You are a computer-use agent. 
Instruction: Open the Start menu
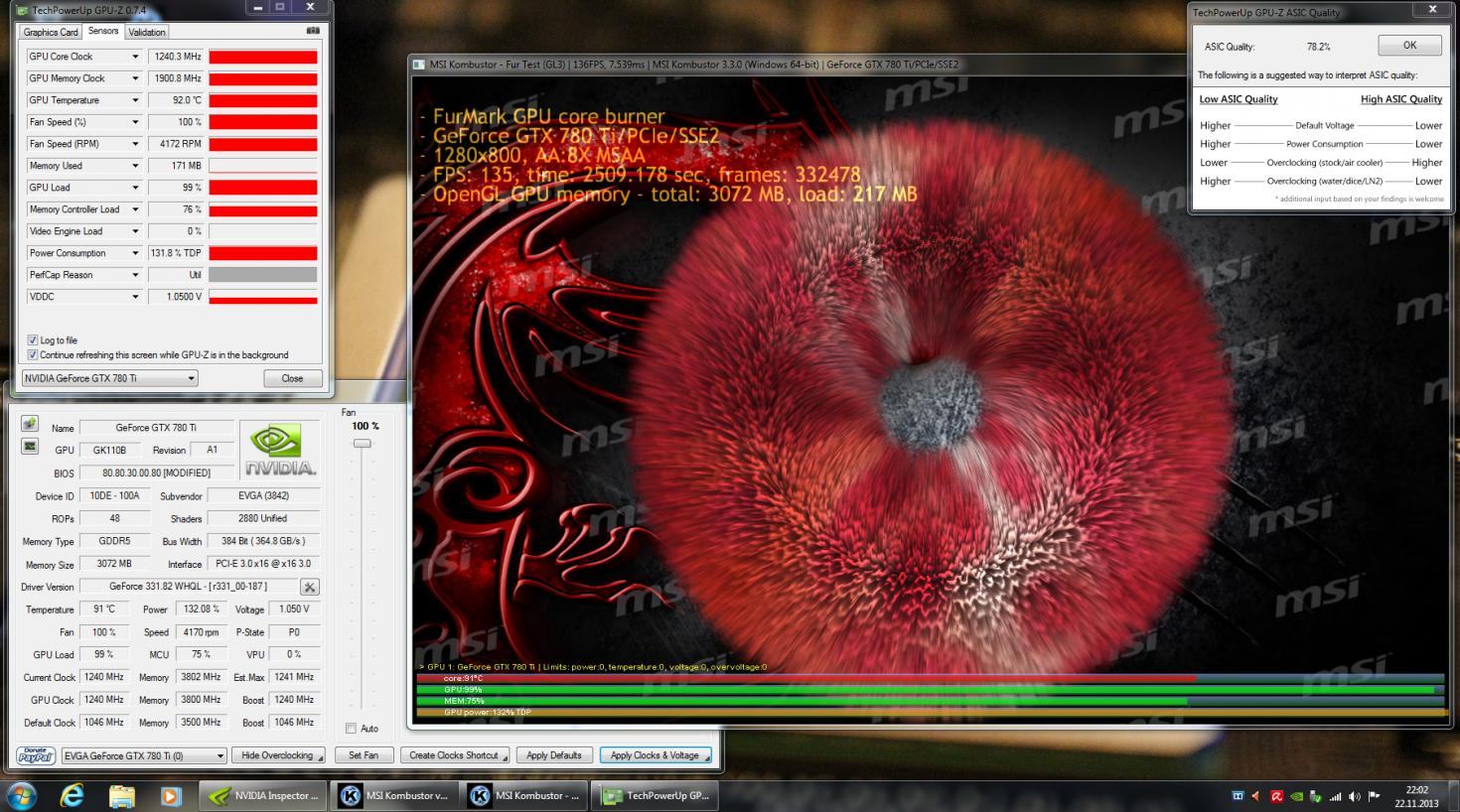pyautogui.click(x=21, y=795)
